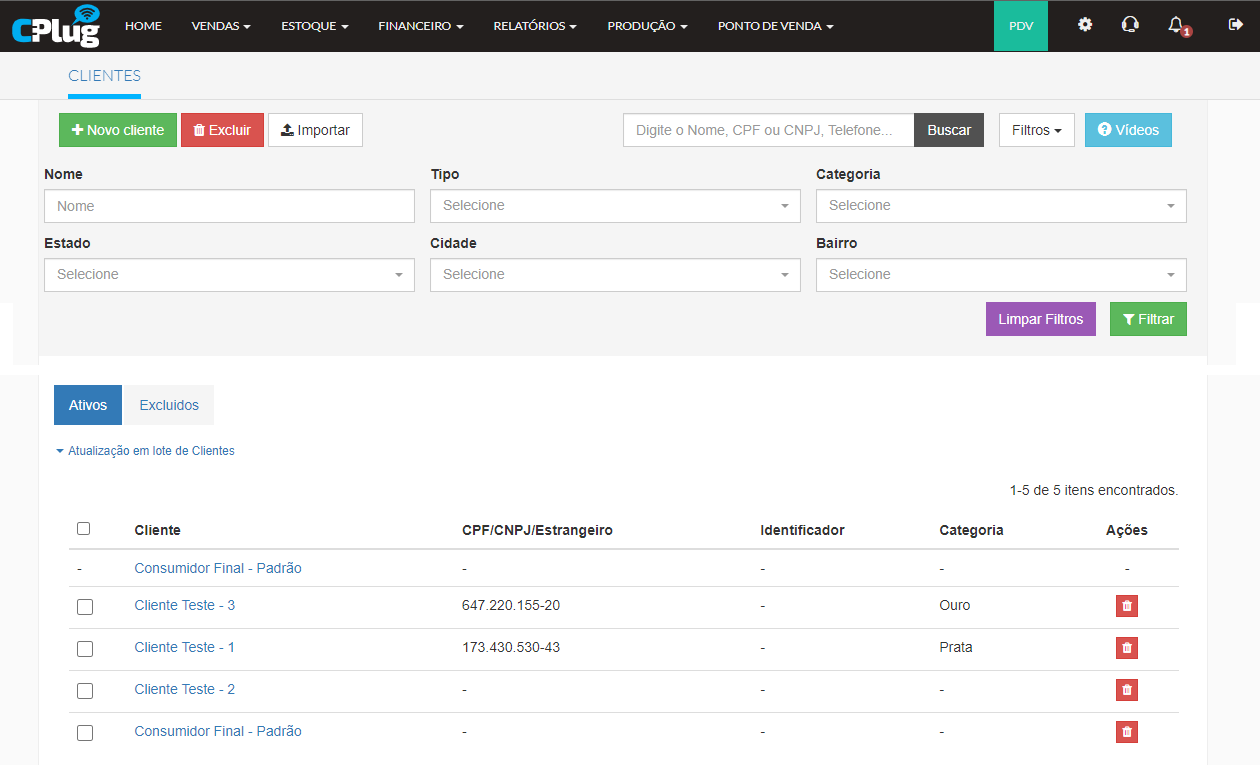This screenshot has height=765, width=1260.
Task: Expand the Bairro dropdown
Action: 1001,275
